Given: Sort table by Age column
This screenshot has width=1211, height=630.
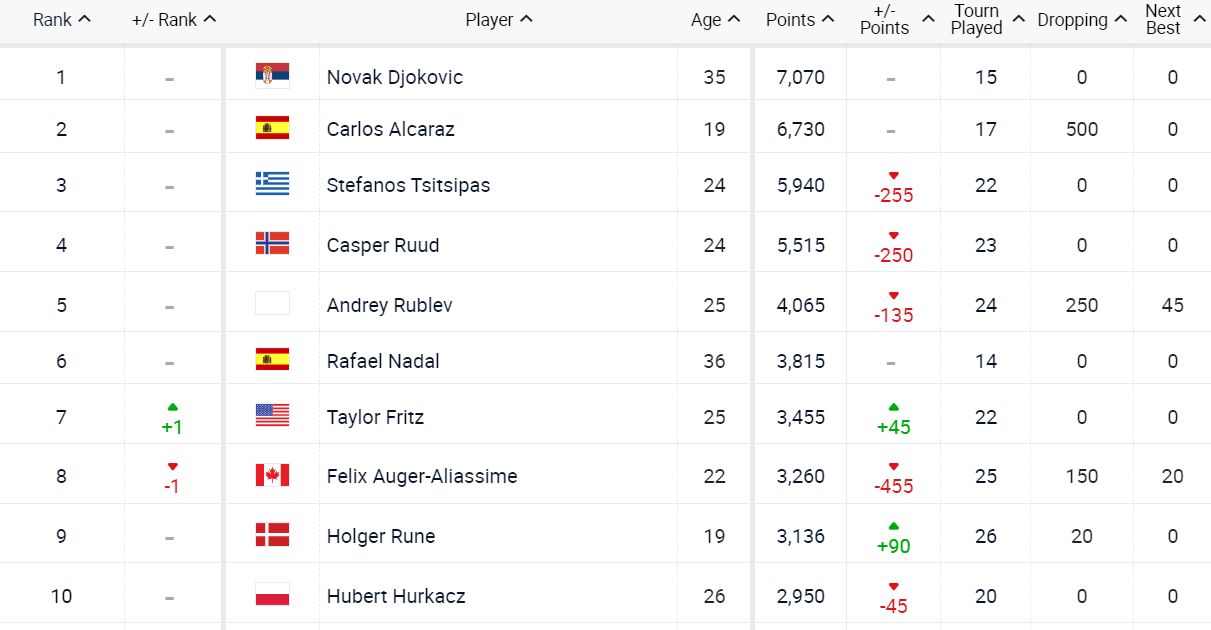Looking at the screenshot, I should (x=715, y=20).
